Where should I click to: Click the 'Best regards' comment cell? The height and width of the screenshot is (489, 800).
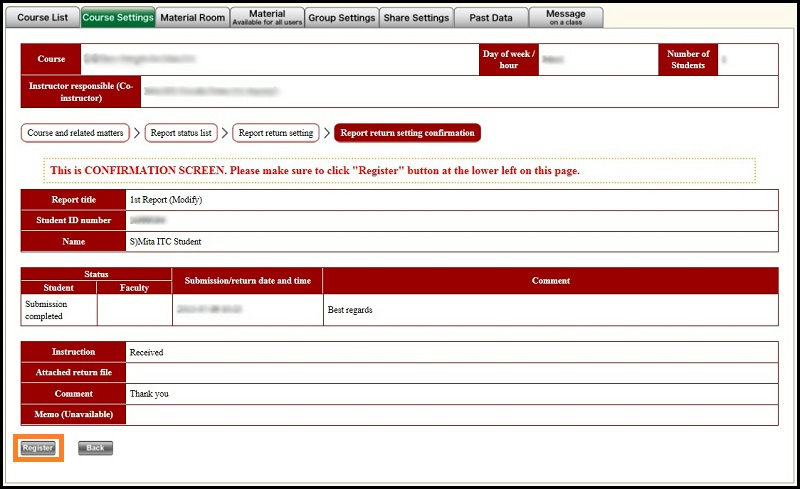point(349,310)
